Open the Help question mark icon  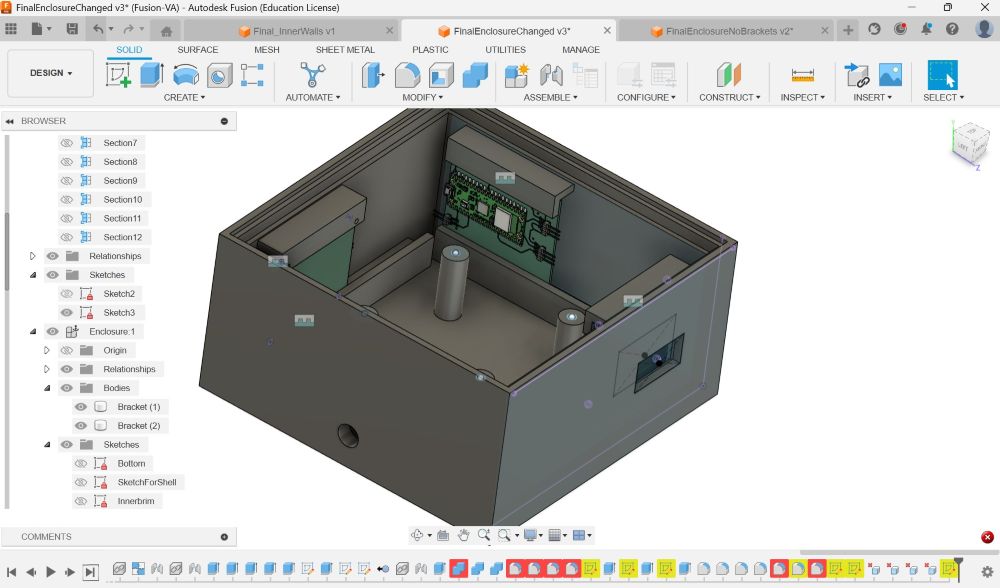point(952,29)
